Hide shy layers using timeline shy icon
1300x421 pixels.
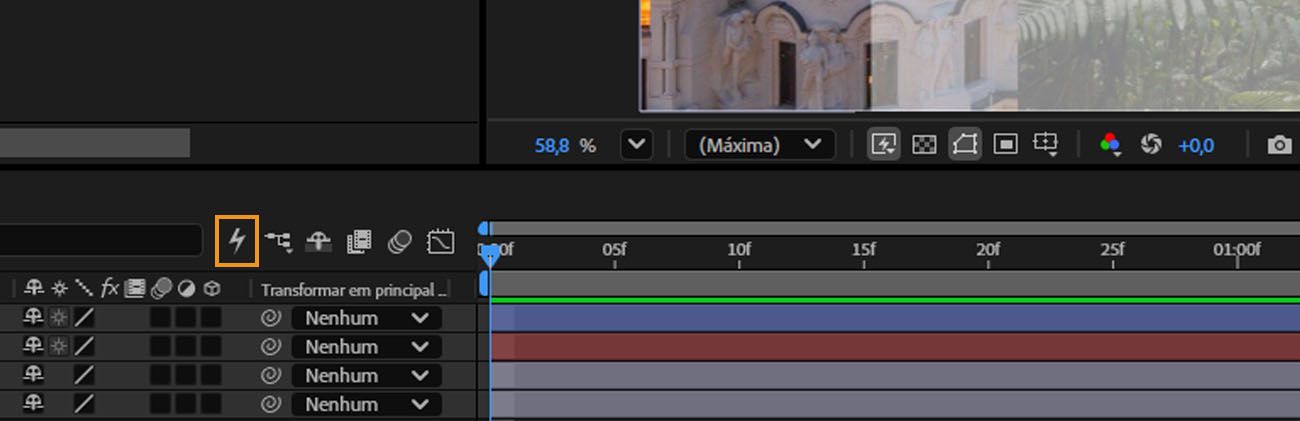(319, 241)
